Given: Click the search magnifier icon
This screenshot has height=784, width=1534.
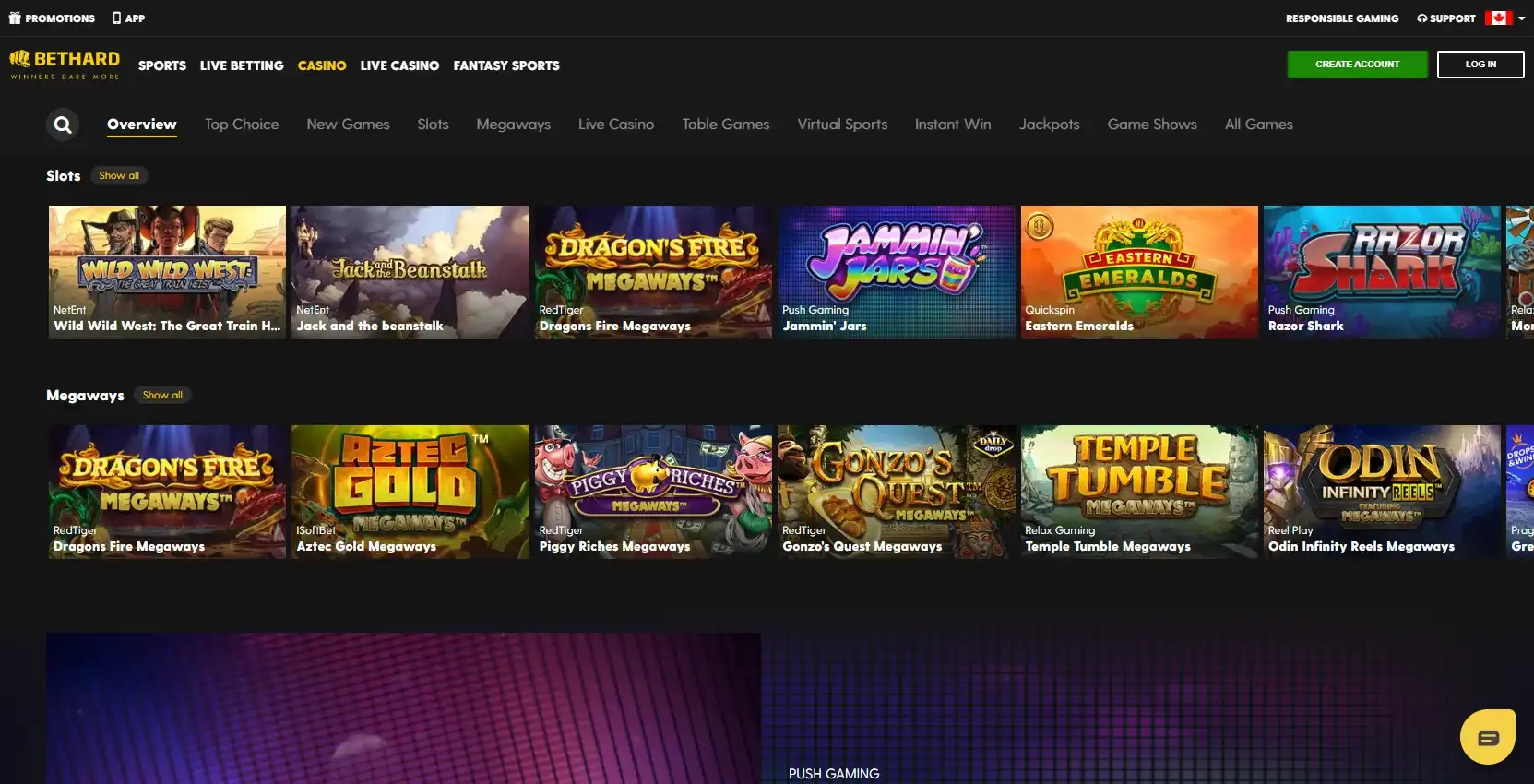Looking at the screenshot, I should (63, 125).
